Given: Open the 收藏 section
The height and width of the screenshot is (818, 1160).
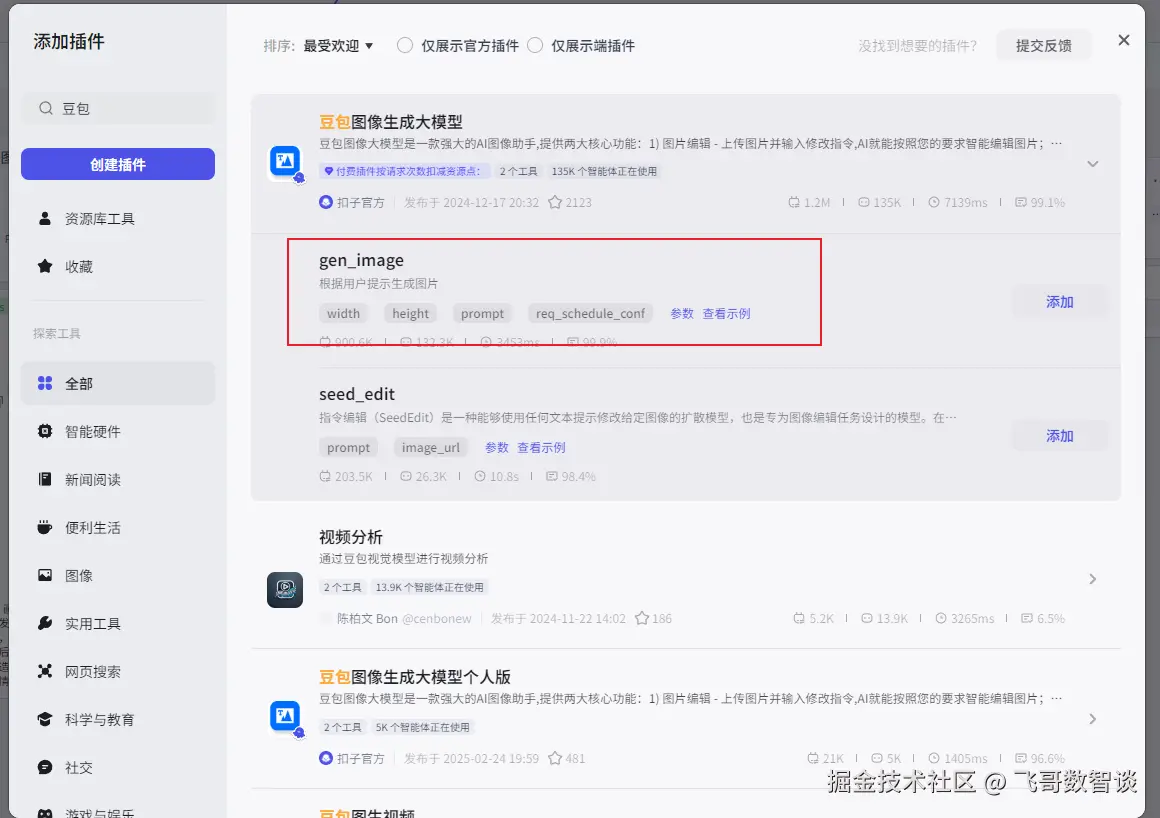Looking at the screenshot, I should click(118, 266).
